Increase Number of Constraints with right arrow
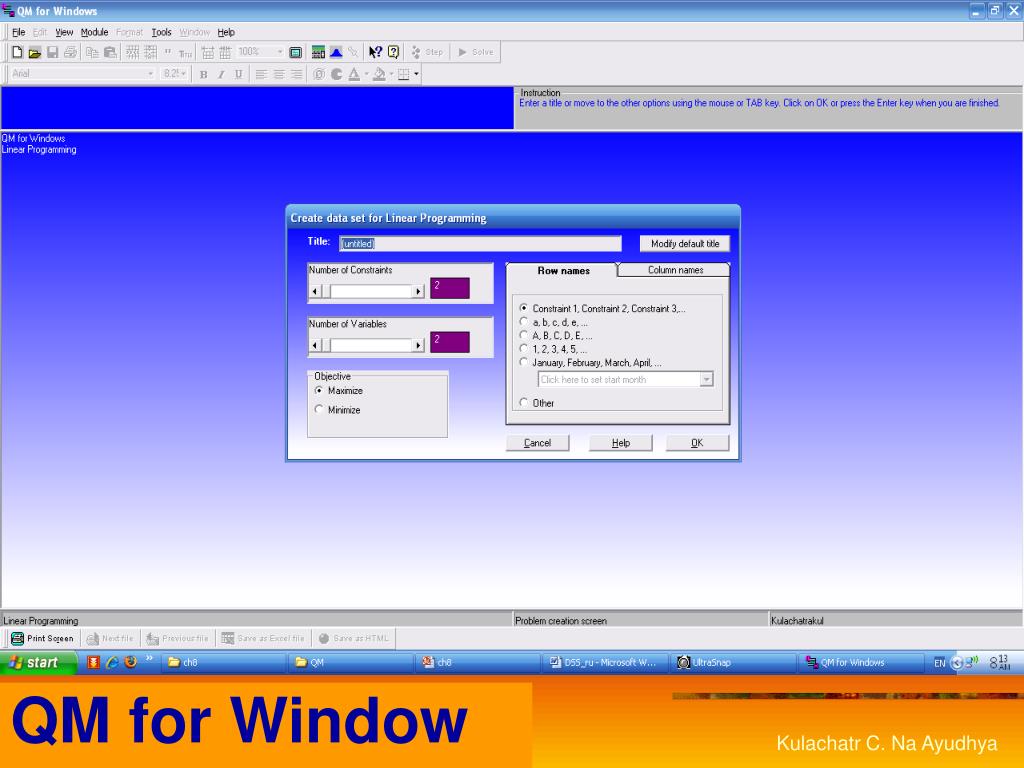The height and width of the screenshot is (768, 1024). 418,291
